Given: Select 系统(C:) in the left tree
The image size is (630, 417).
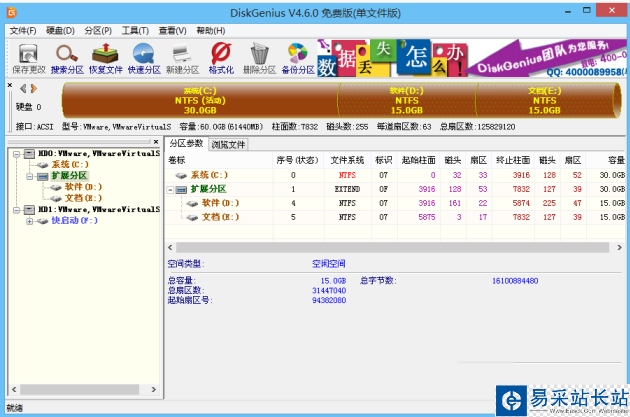Looking at the screenshot, I should pos(70,164).
